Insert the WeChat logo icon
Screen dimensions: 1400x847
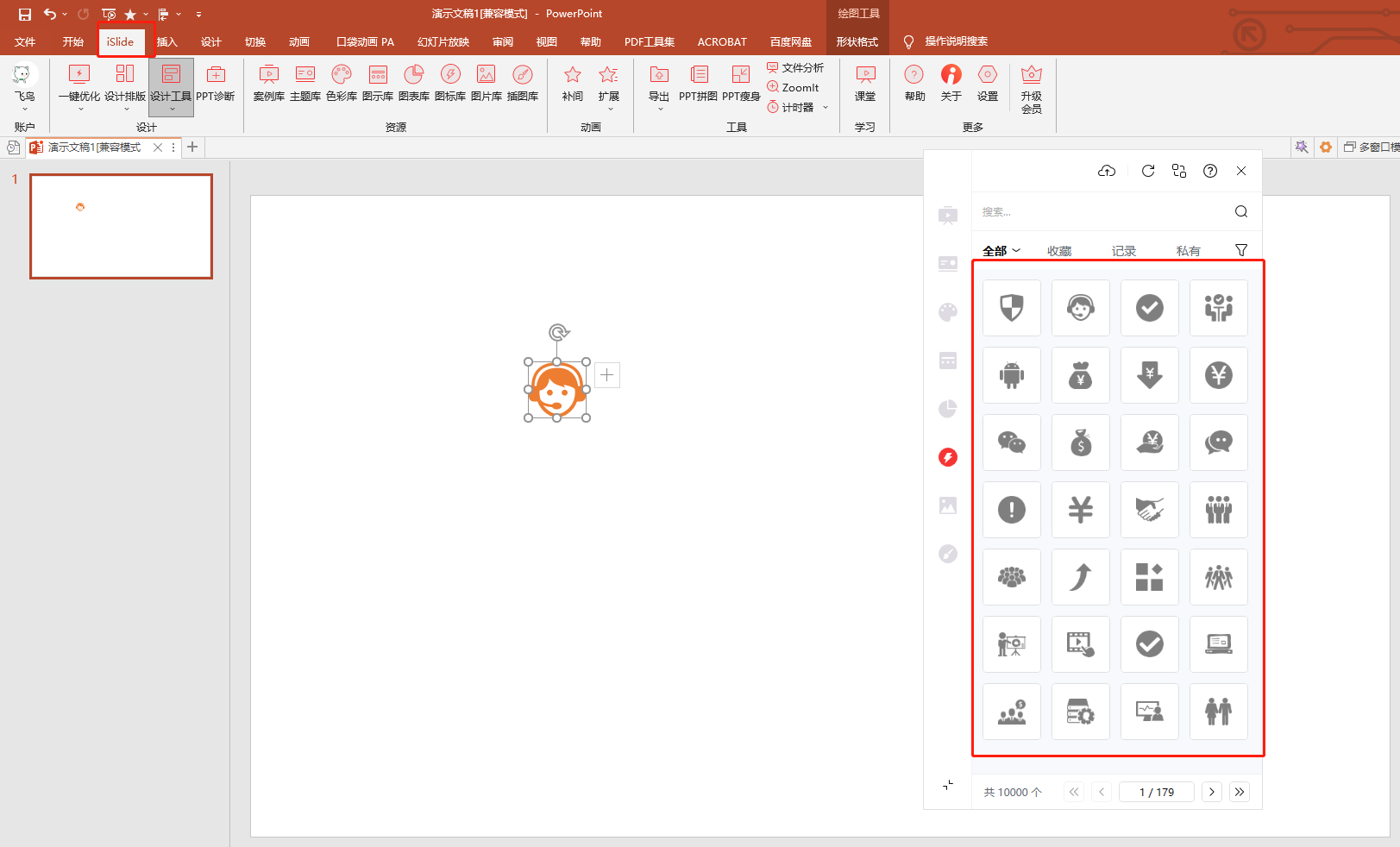tap(1012, 442)
